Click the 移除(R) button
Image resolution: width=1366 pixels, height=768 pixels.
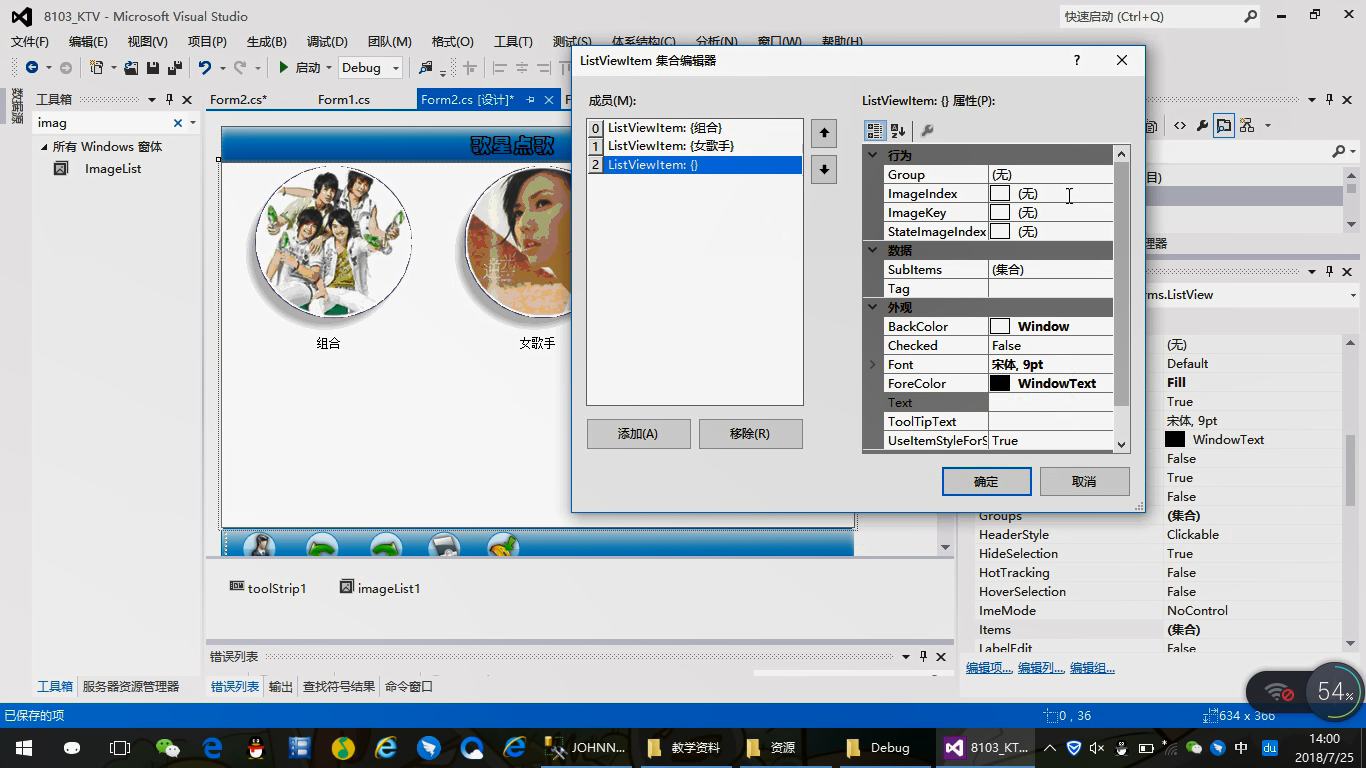[x=750, y=433]
